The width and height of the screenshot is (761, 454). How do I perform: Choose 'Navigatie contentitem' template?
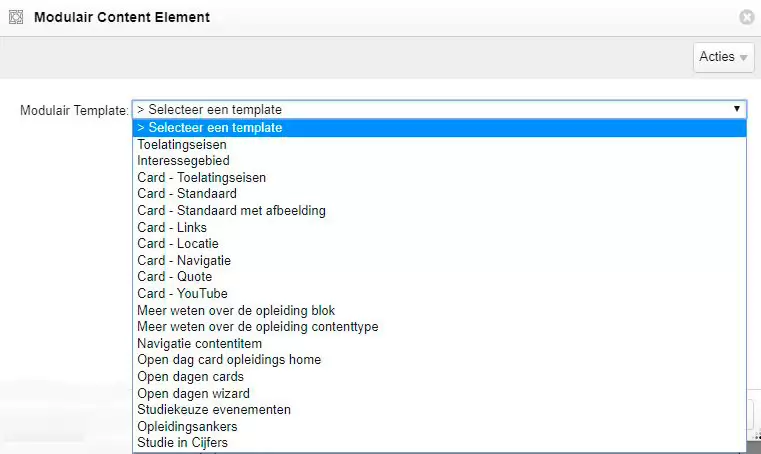[x=199, y=343]
